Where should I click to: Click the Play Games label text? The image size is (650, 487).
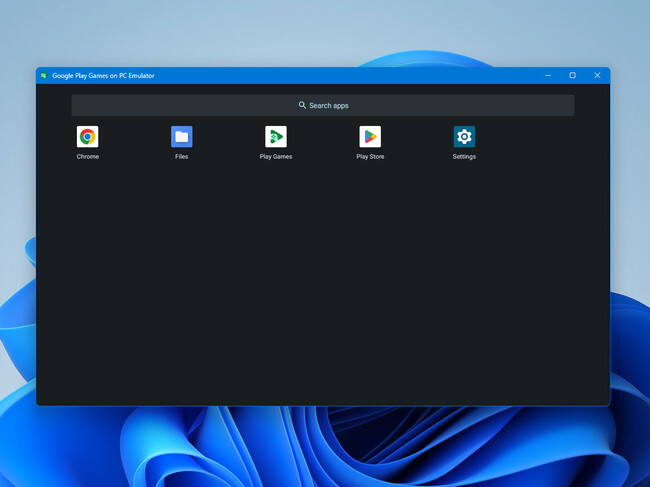[x=276, y=157]
